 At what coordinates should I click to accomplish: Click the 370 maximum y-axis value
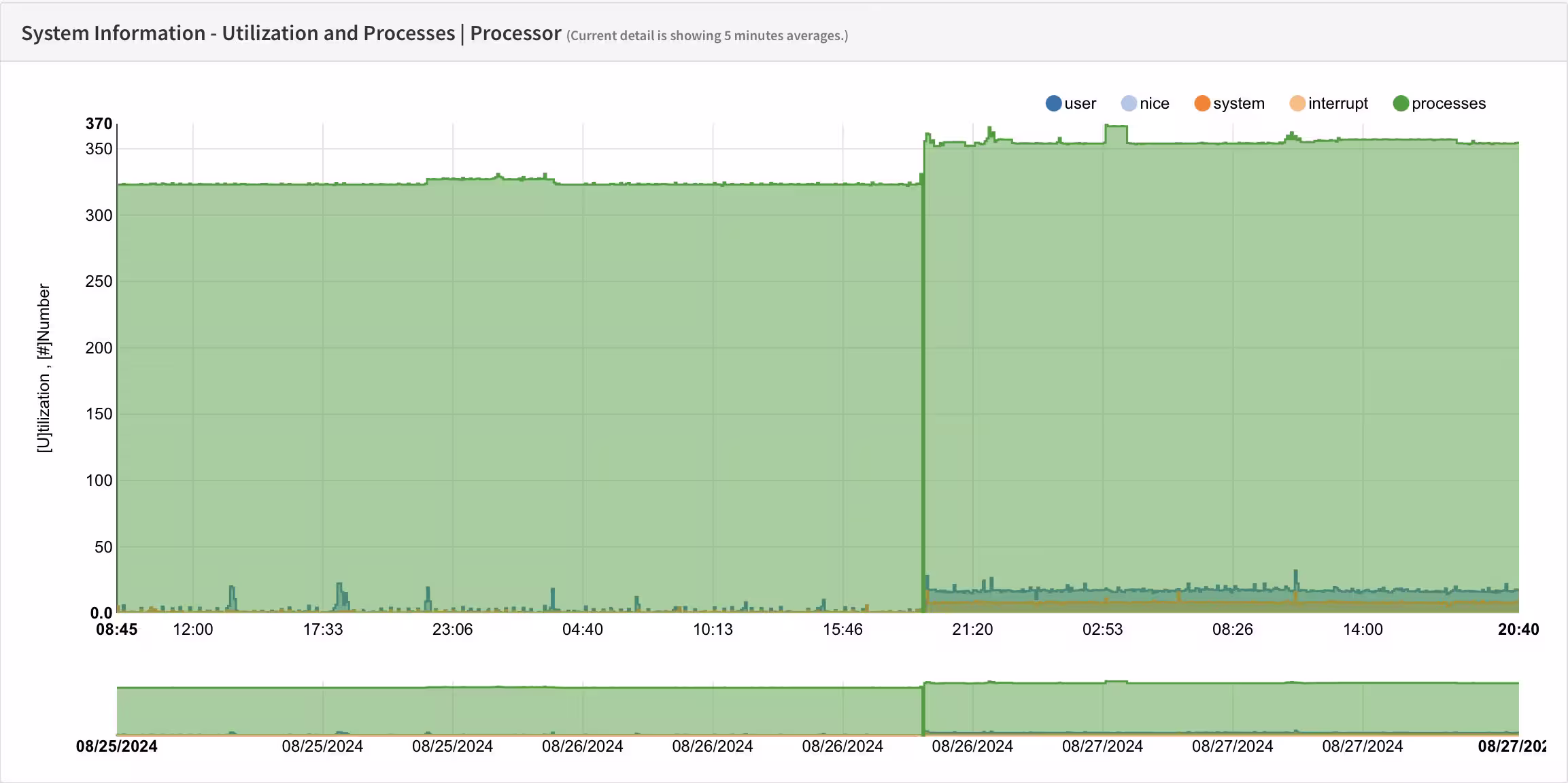[x=99, y=124]
